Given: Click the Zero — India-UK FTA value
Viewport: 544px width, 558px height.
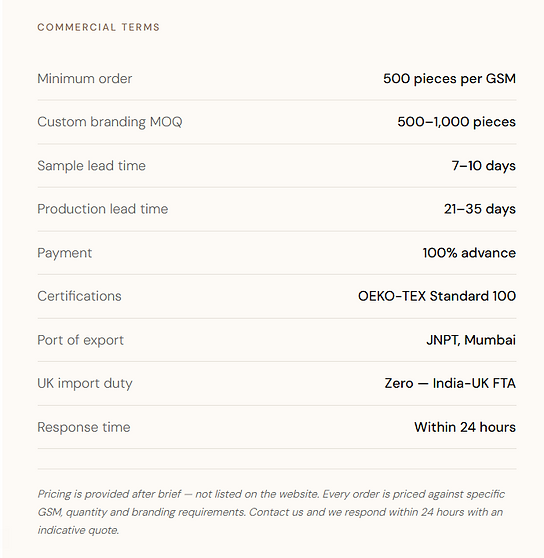Looking at the screenshot, I should coord(450,384).
